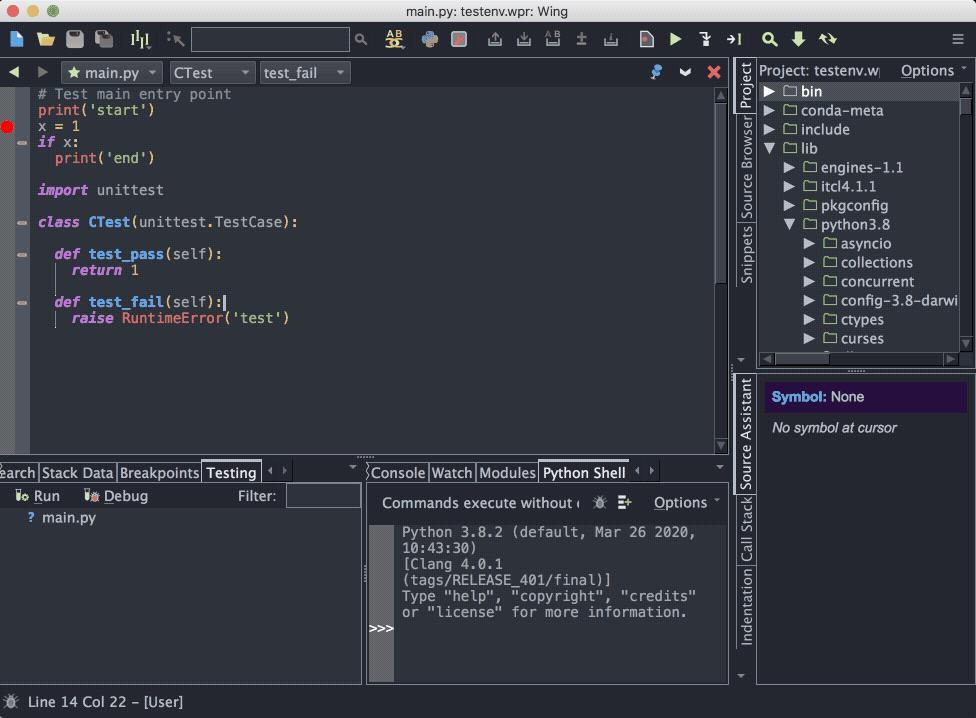976x718 pixels.
Task: Switch to the Call Stack side tab
Action: point(746,529)
